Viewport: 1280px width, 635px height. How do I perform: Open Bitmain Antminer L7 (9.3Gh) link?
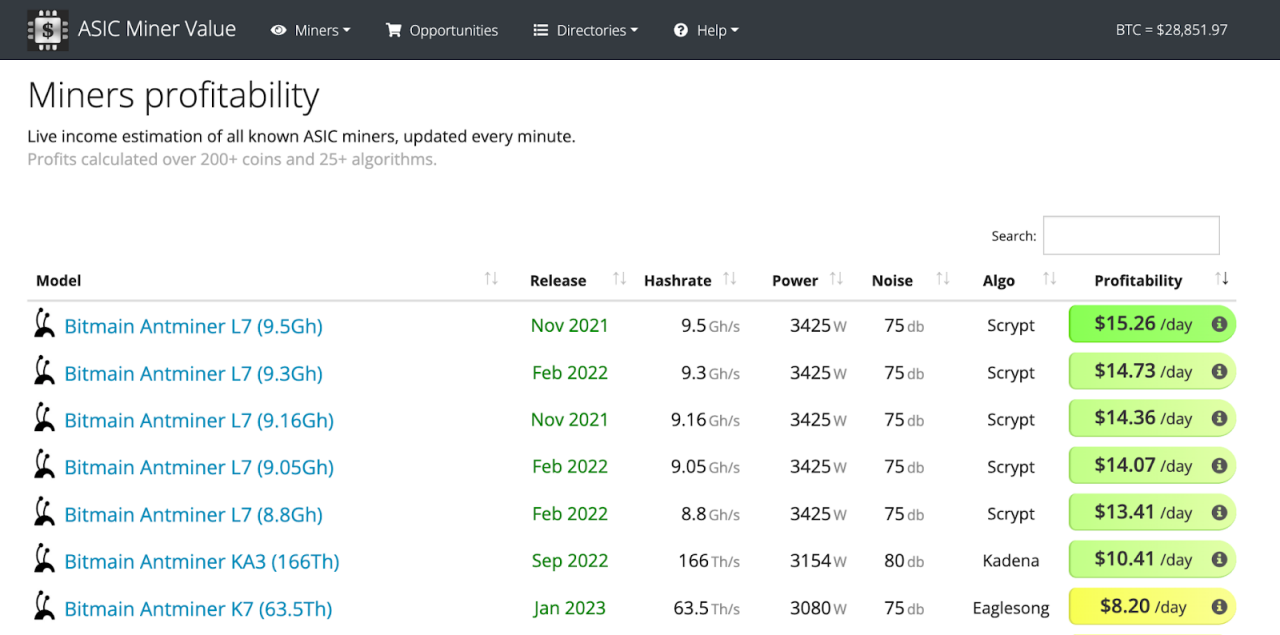point(193,373)
